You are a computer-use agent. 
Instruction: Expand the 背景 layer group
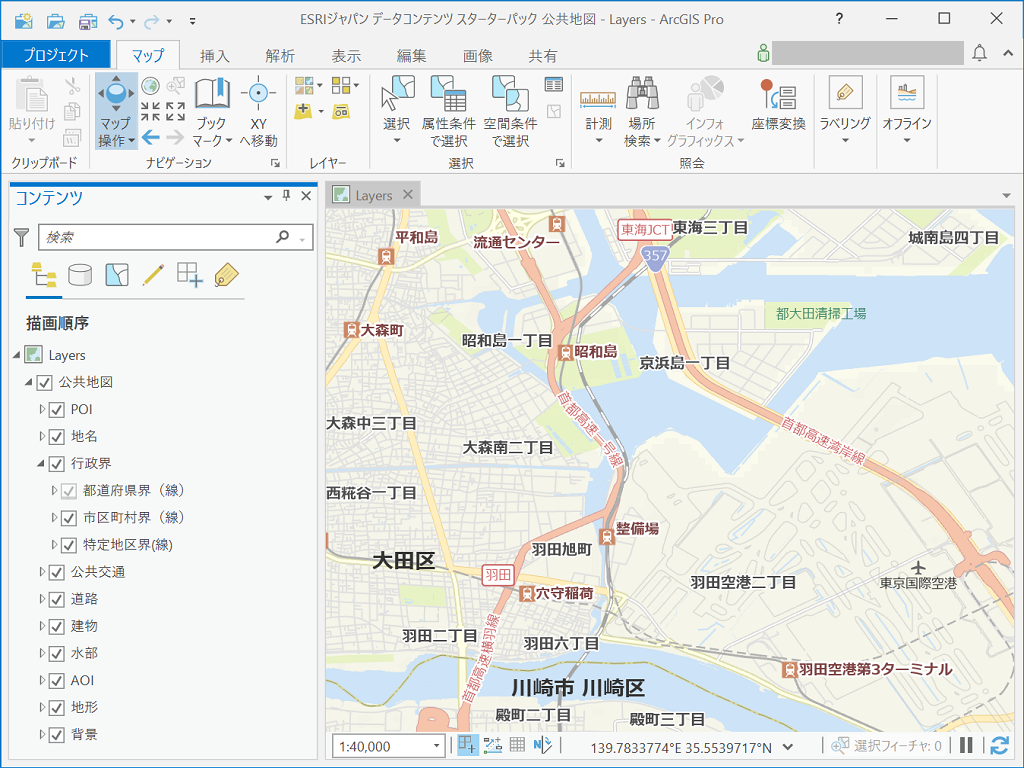pyautogui.click(x=42, y=734)
